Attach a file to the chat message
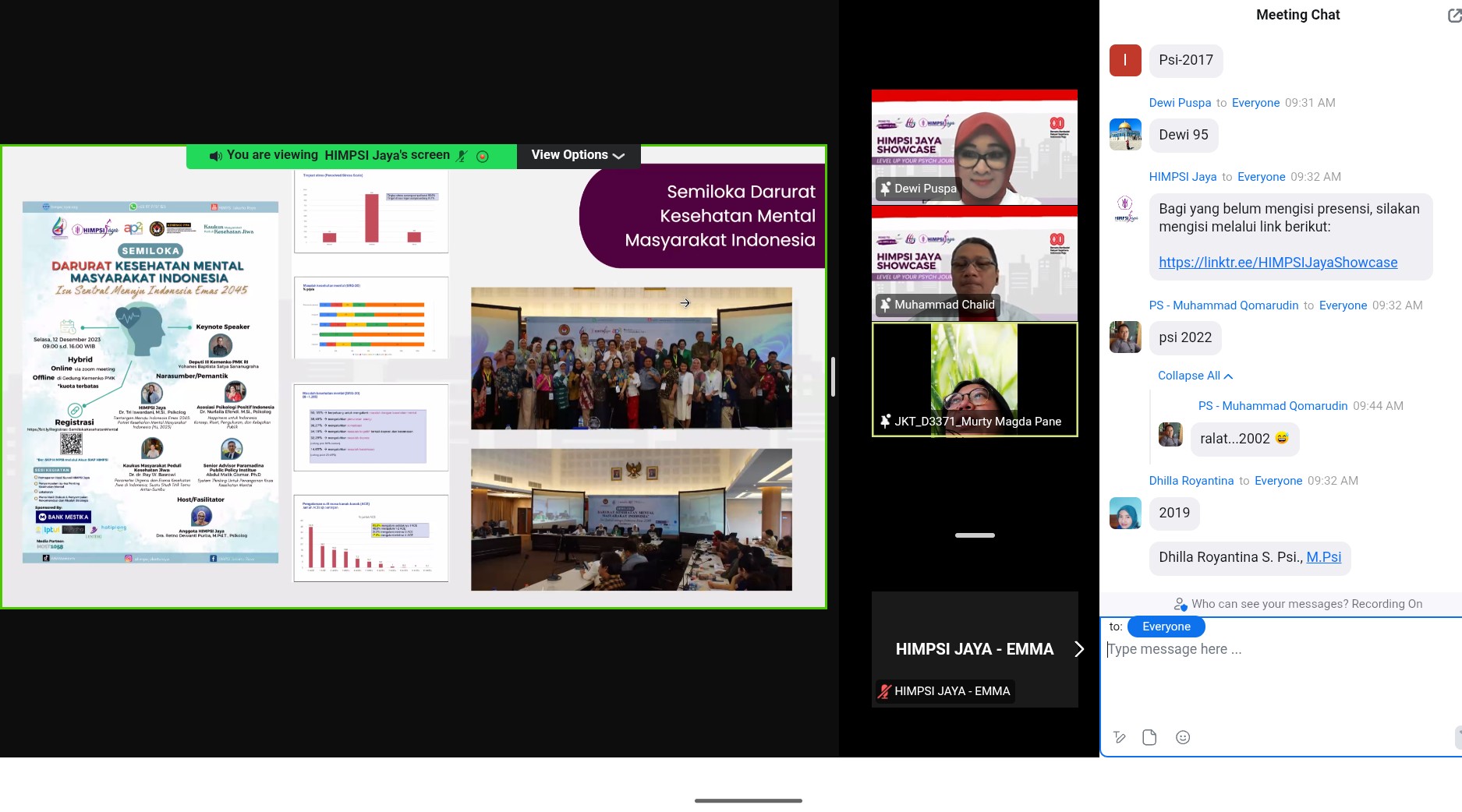Image resolution: width=1462 pixels, height=812 pixels. point(1149,737)
